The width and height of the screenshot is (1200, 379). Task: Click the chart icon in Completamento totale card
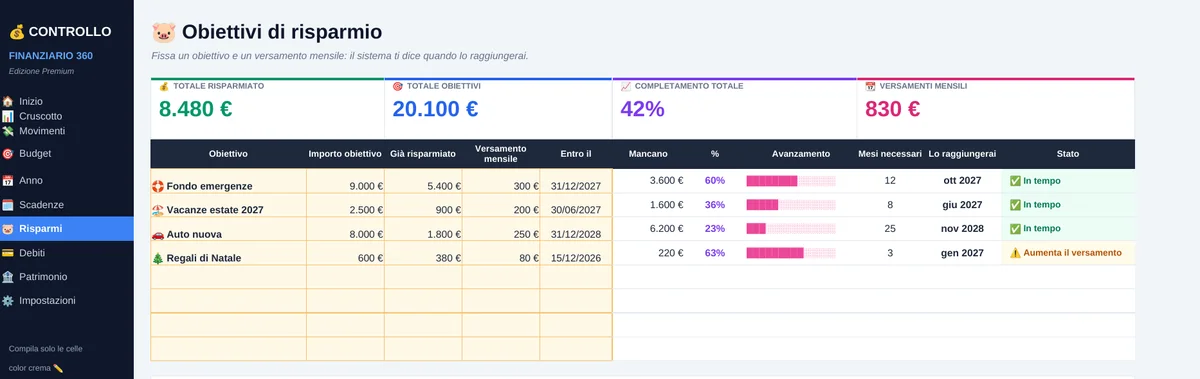pyautogui.click(x=626, y=87)
